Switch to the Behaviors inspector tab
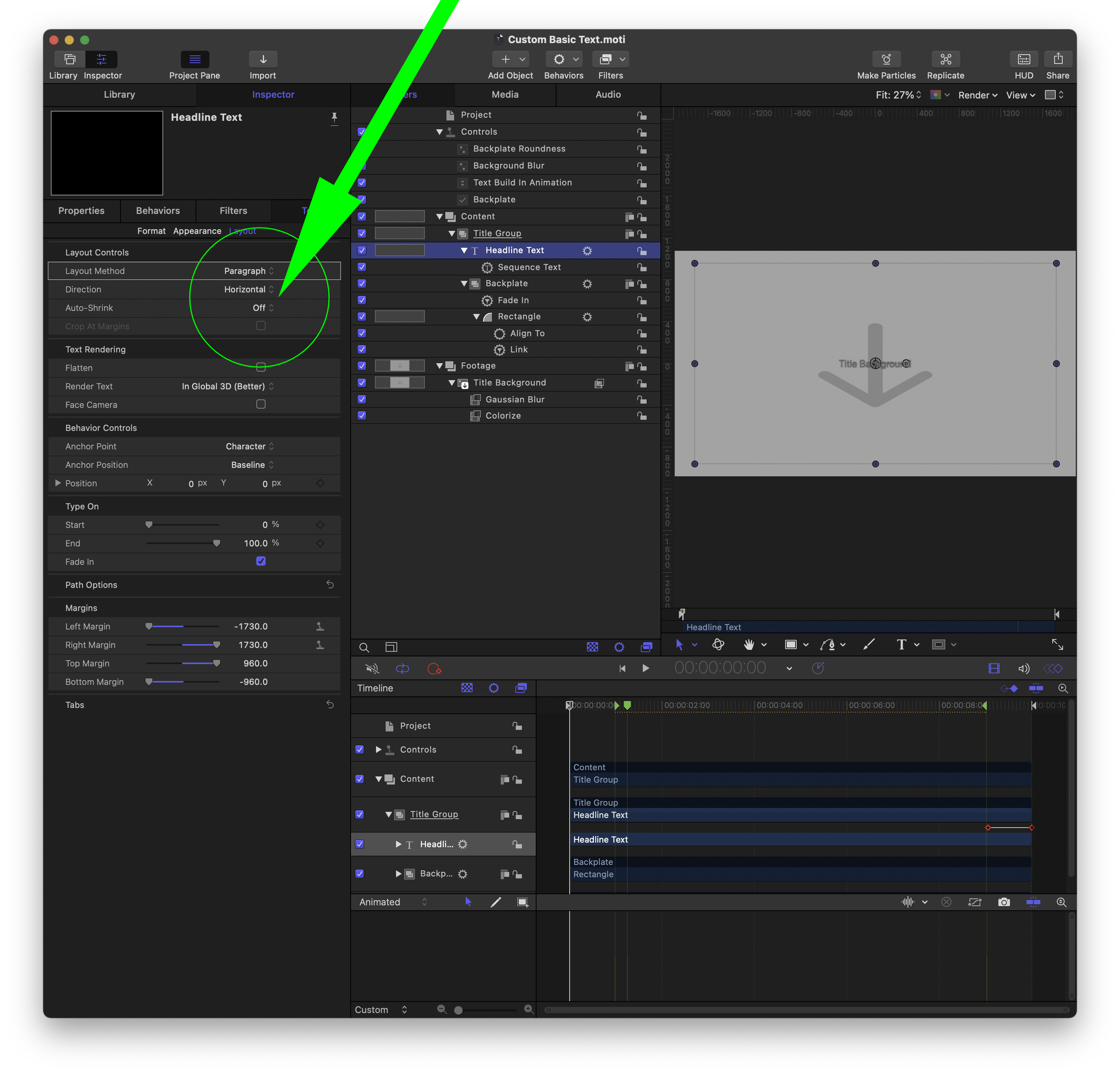The height and width of the screenshot is (1075, 1120). tap(158, 211)
